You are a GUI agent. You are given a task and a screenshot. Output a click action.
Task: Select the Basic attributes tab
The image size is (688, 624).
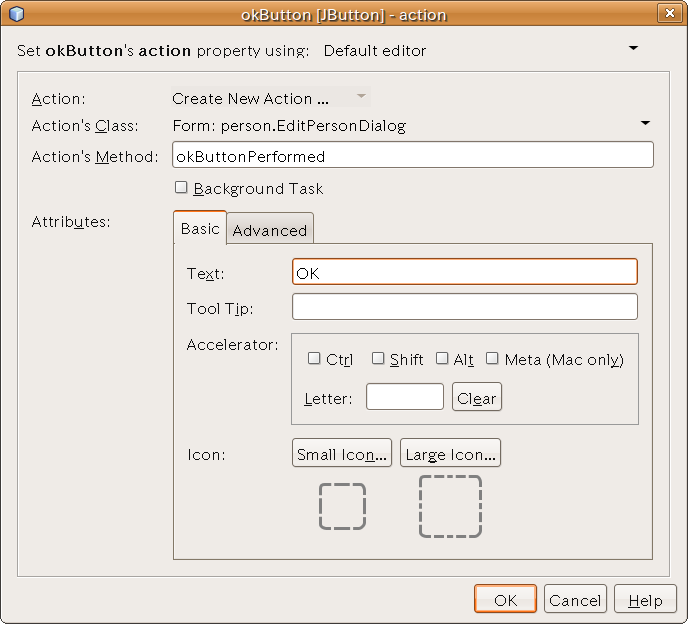[199, 229]
